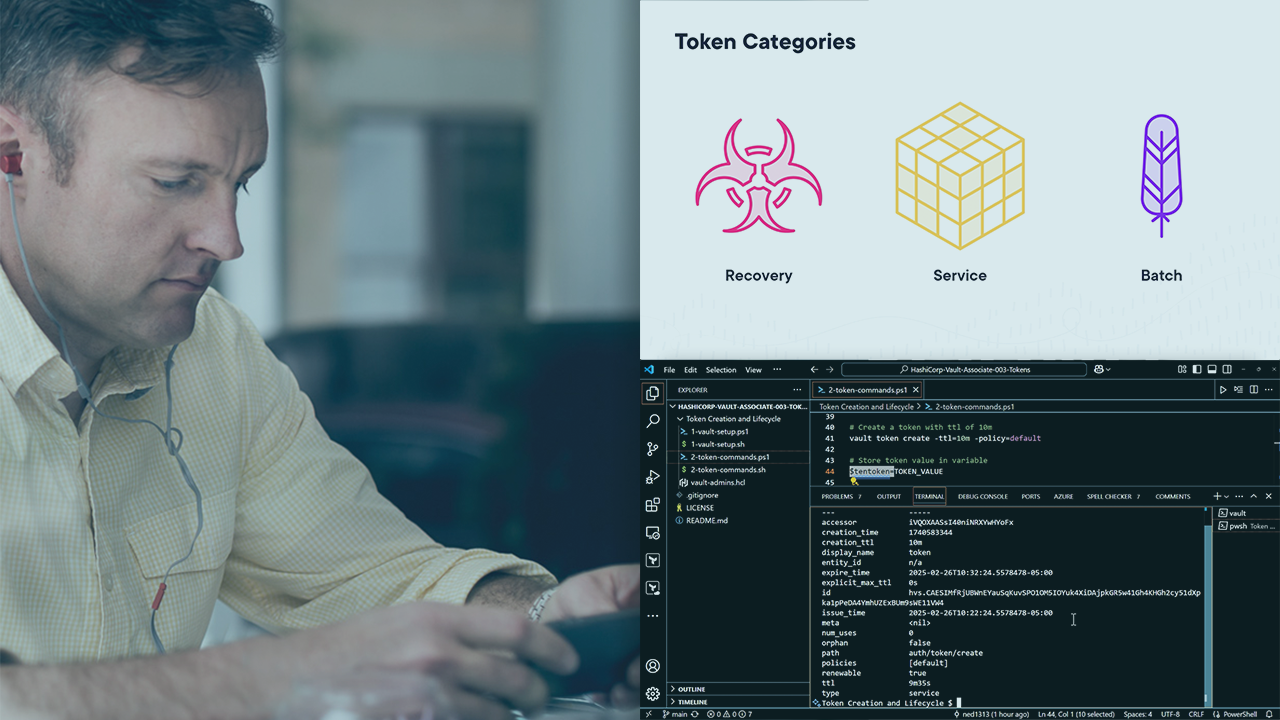
Task: Click the Run file play button
Action: click(x=1222, y=390)
